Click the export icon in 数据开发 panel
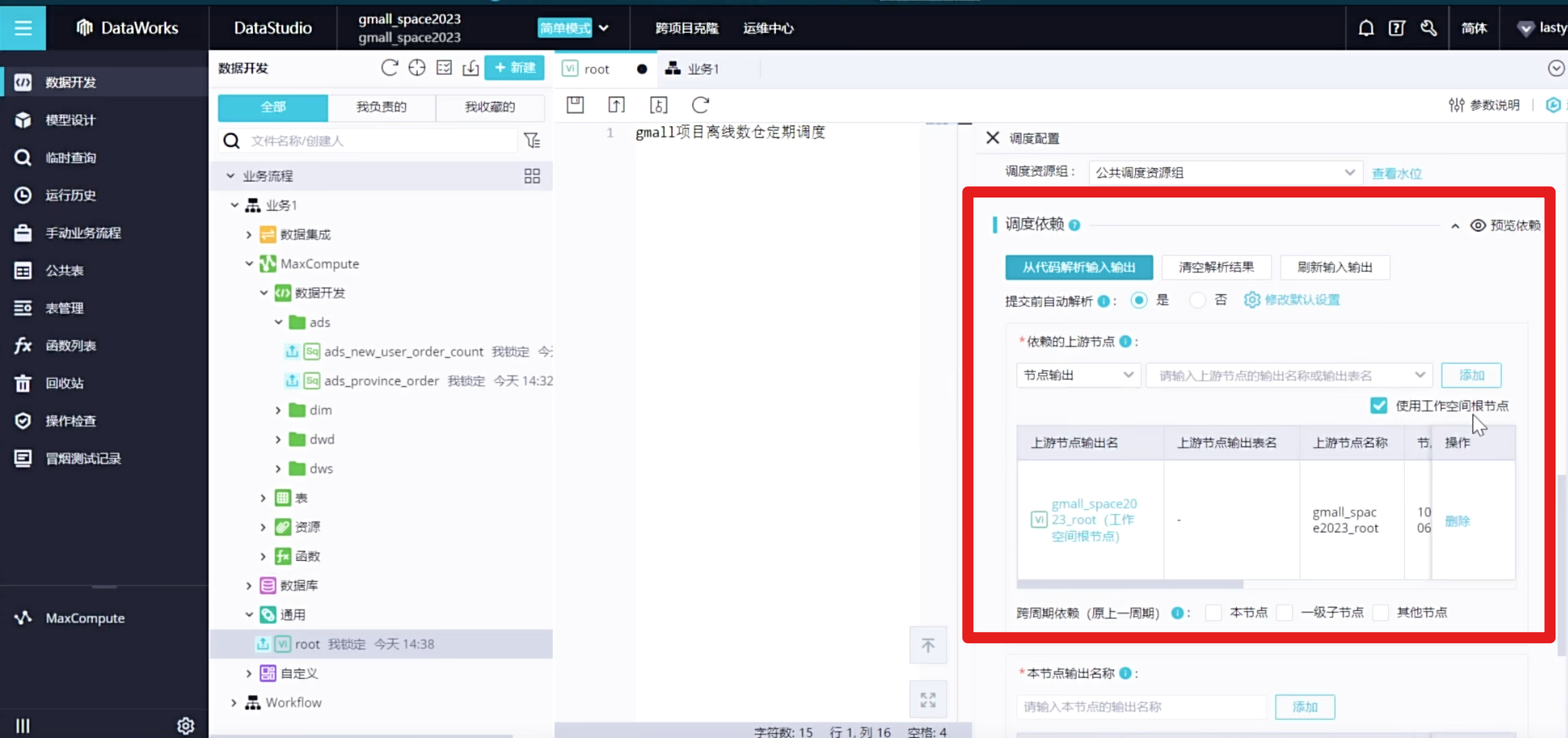This screenshot has width=1568, height=738. (471, 68)
